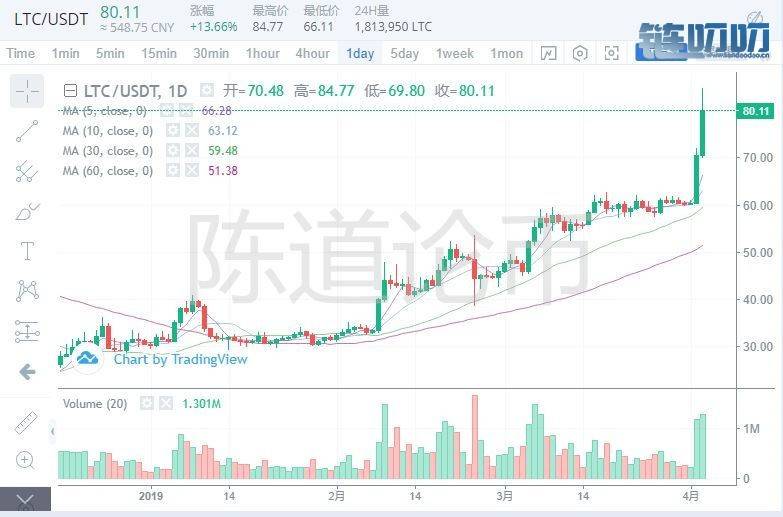This screenshot has width=783, height=517.
Task: Open settings for MA 60 indicator
Action: point(173,171)
